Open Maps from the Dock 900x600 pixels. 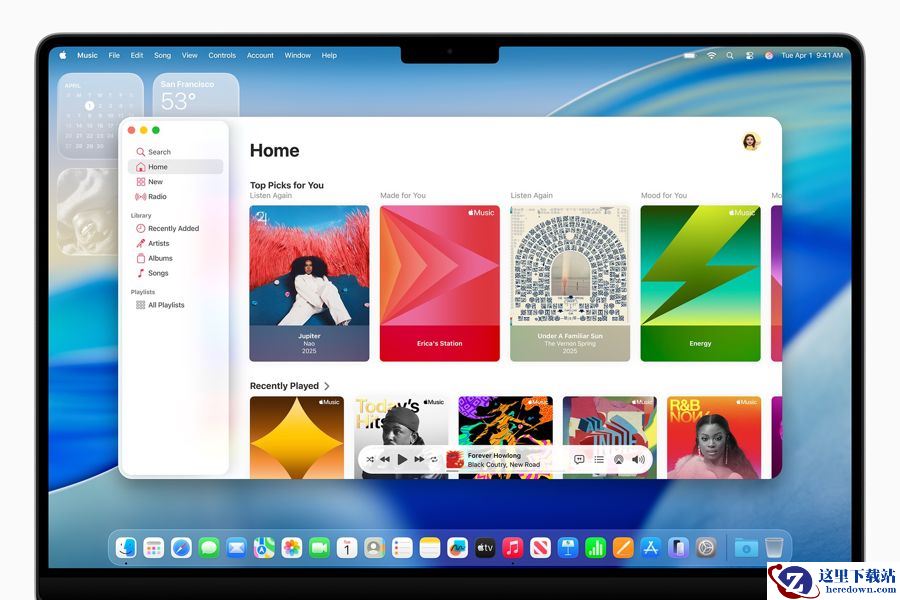coord(264,548)
